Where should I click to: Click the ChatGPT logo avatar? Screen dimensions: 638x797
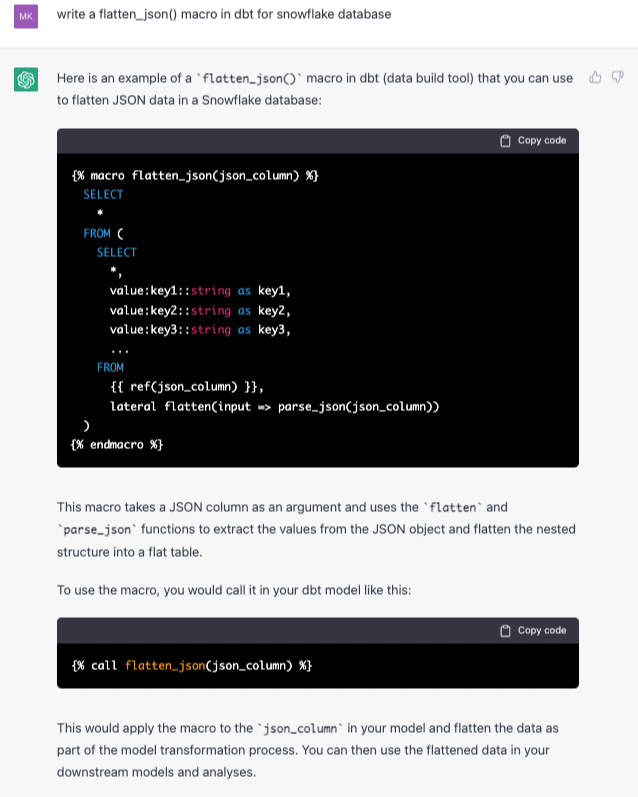pyautogui.click(x=26, y=80)
